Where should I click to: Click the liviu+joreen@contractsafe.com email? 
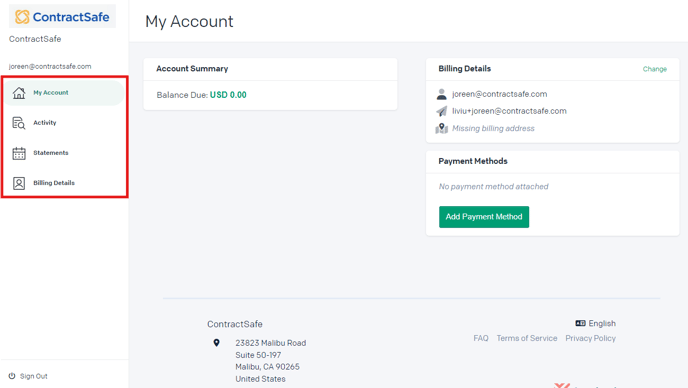(509, 111)
